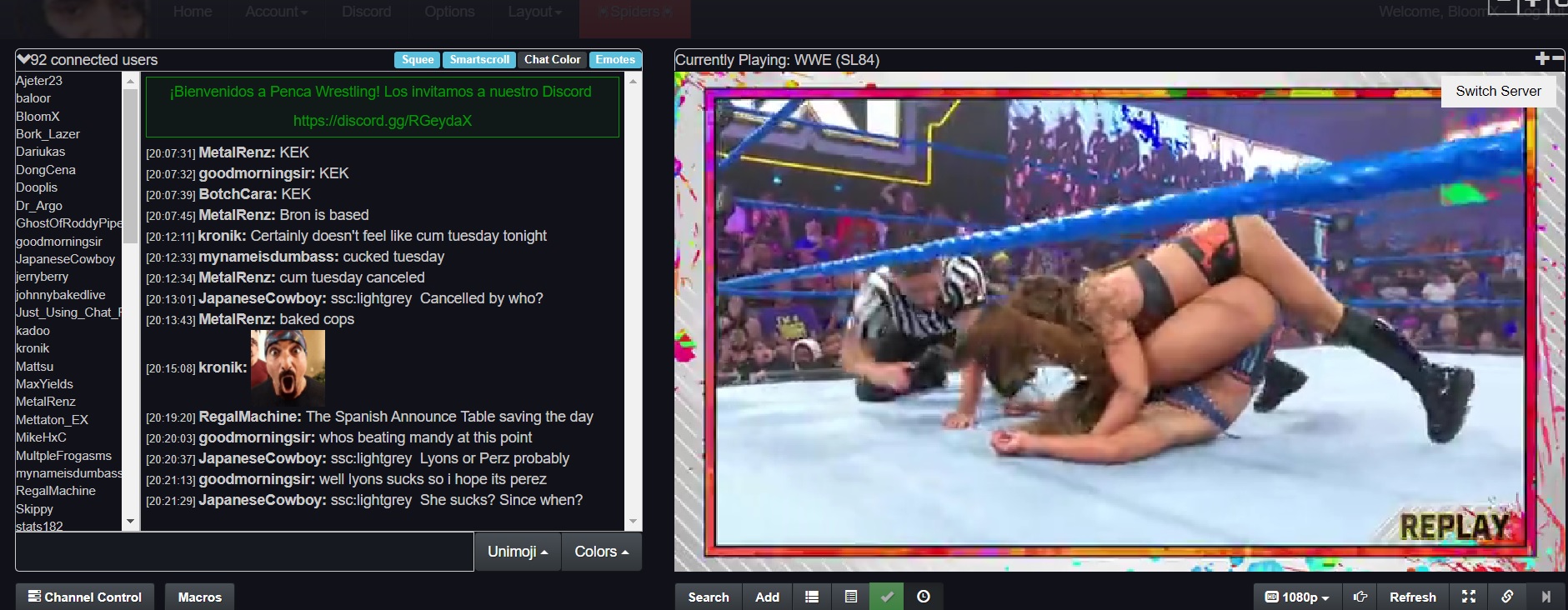Click the chain link icon button

point(1507,597)
